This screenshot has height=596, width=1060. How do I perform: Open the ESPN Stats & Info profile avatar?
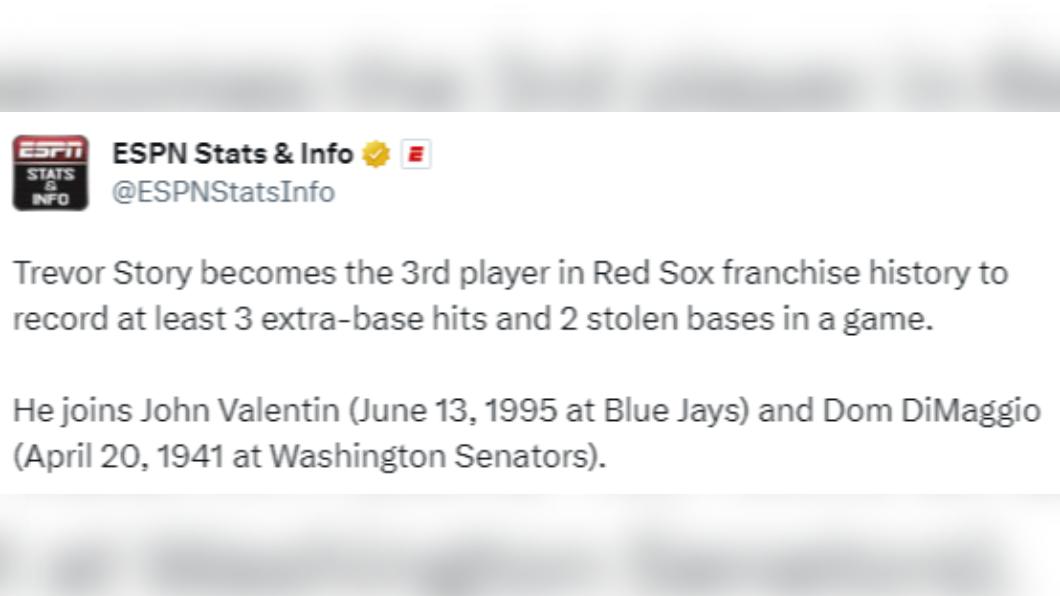(51, 173)
